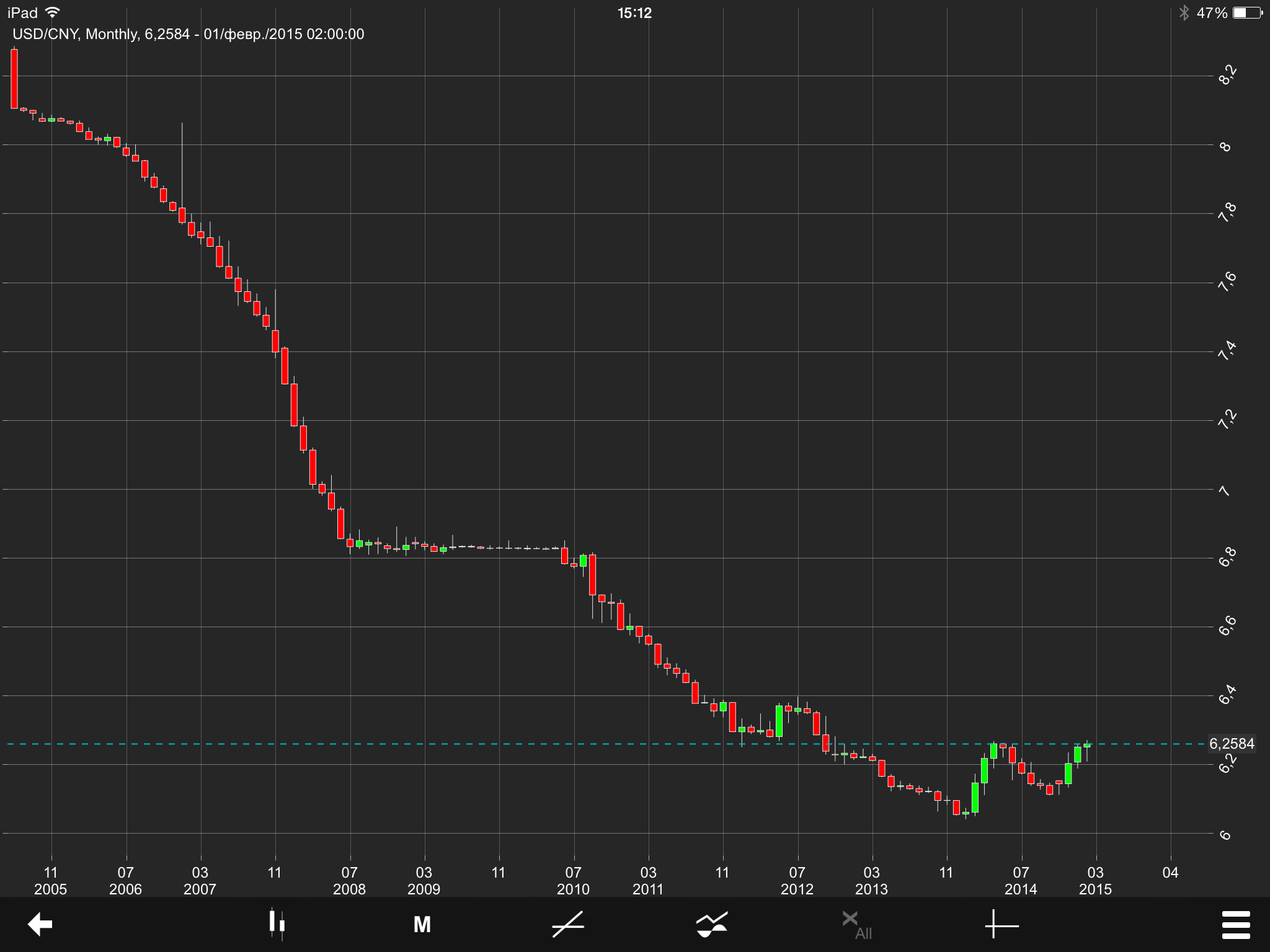Tap the Bluetooth icon in status bar

[x=1184, y=13]
